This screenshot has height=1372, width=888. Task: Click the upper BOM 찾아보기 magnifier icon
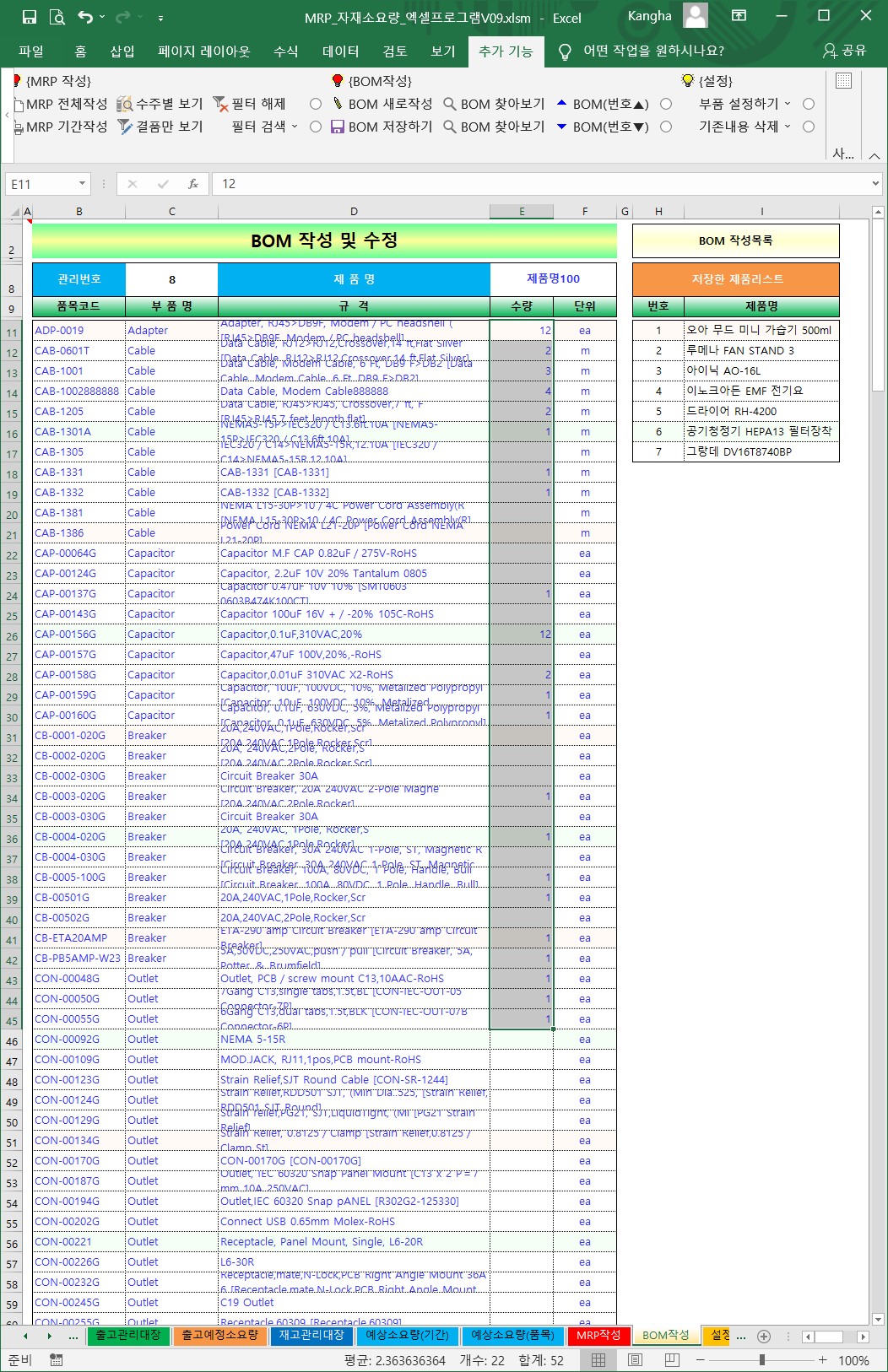tap(450, 104)
